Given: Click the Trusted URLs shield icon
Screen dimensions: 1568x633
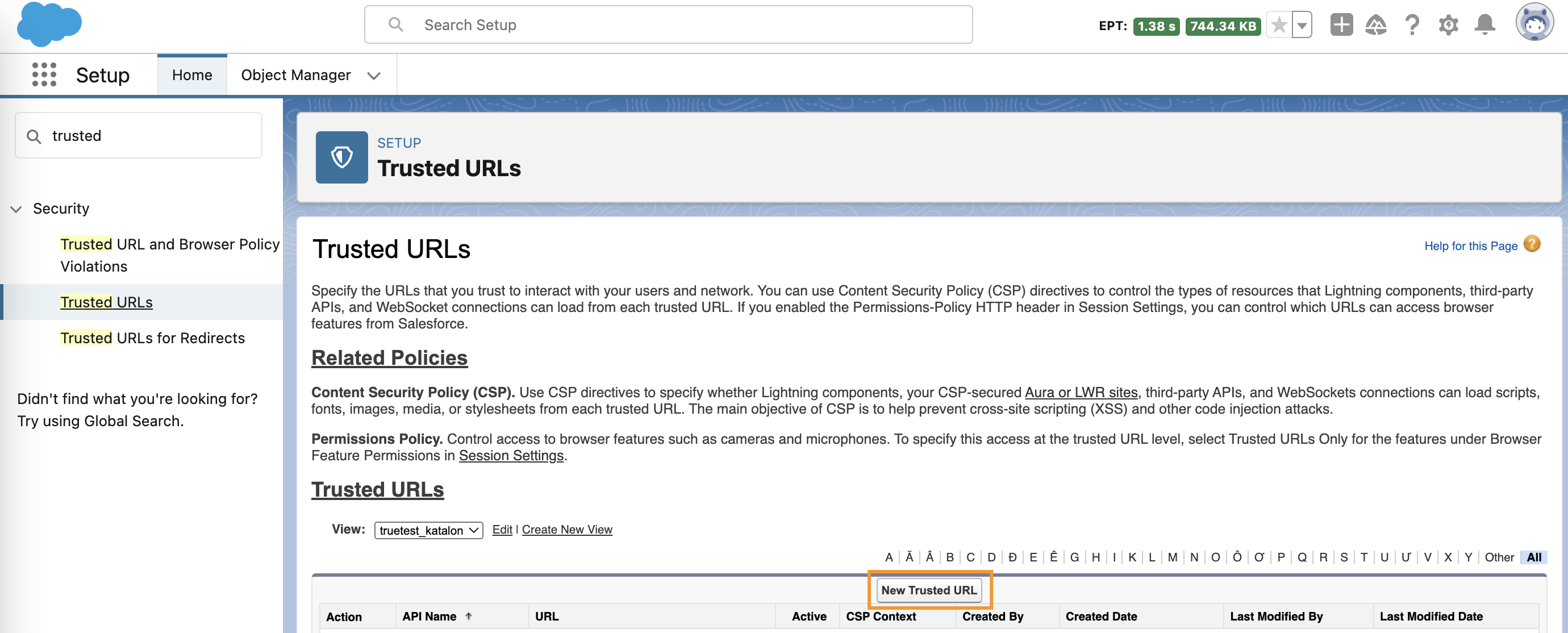Looking at the screenshot, I should tap(341, 157).
